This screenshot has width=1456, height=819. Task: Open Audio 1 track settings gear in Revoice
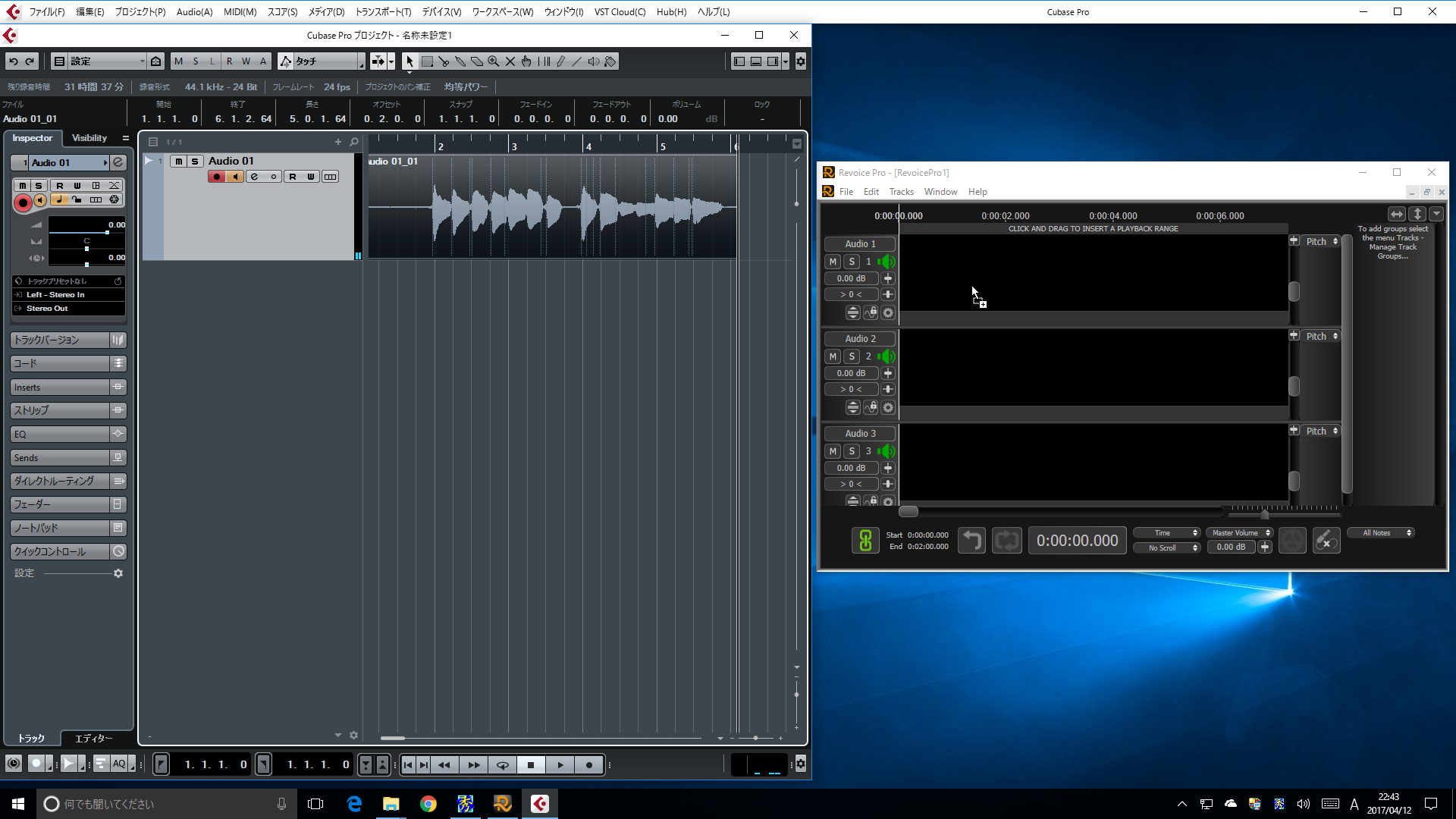click(x=888, y=312)
